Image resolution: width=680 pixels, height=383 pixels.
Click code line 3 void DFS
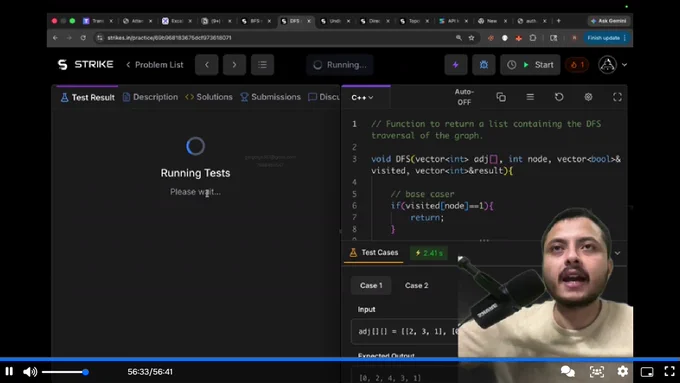click(496, 165)
